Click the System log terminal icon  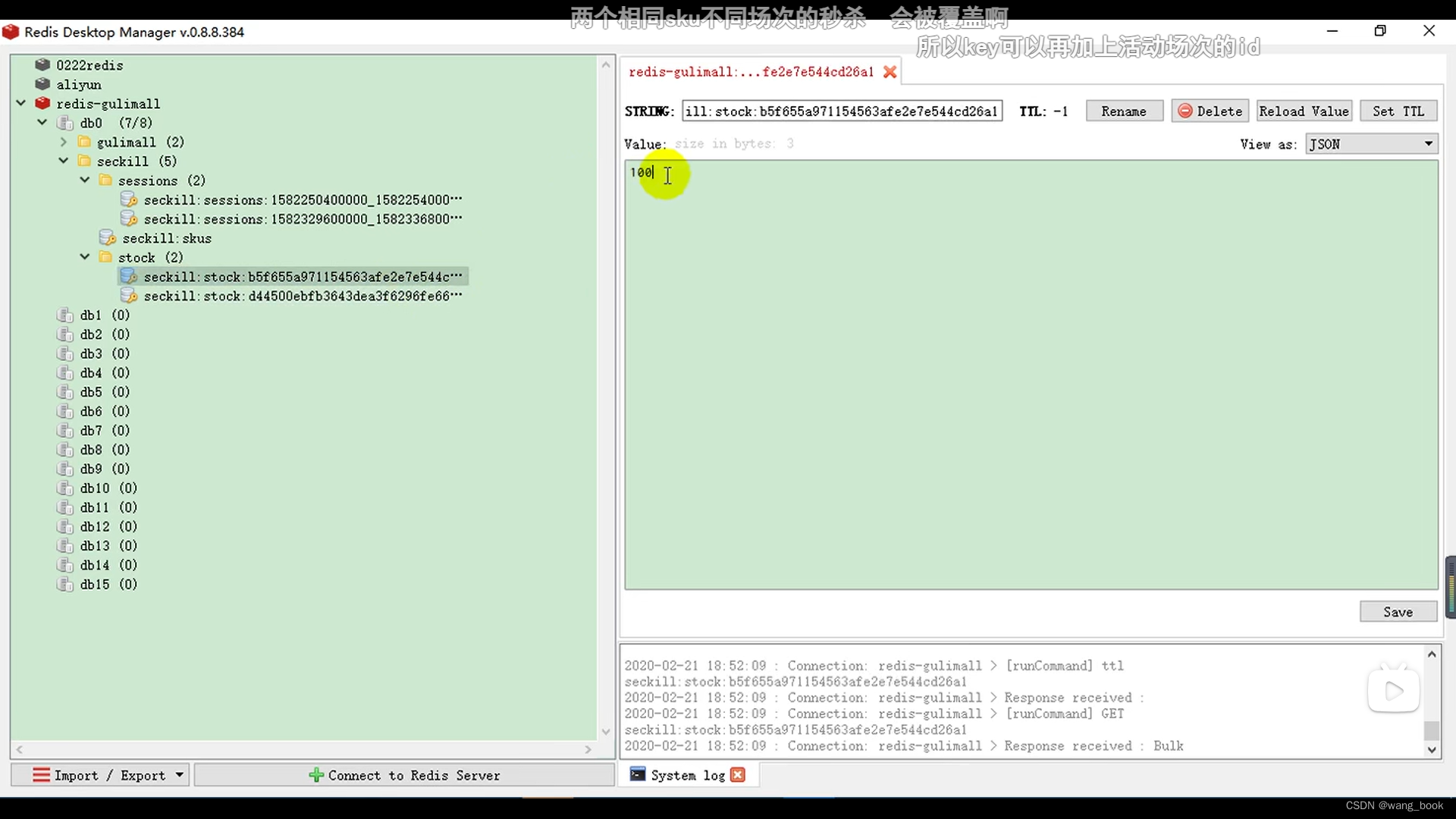pyautogui.click(x=638, y=774)
